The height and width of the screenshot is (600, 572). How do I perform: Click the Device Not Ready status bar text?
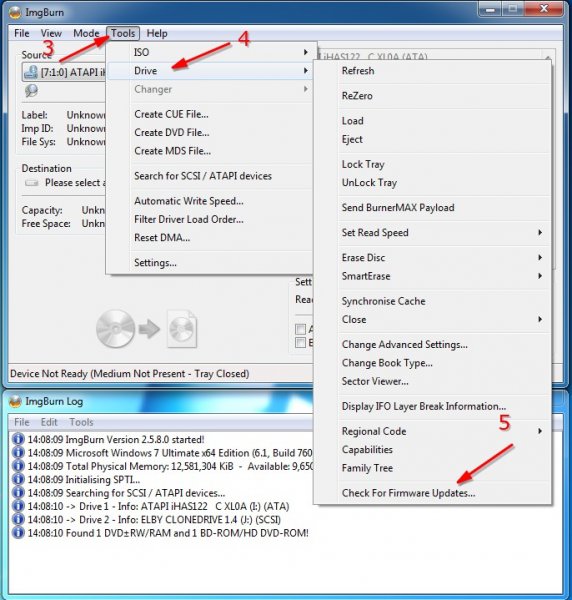tap(130, 373)
